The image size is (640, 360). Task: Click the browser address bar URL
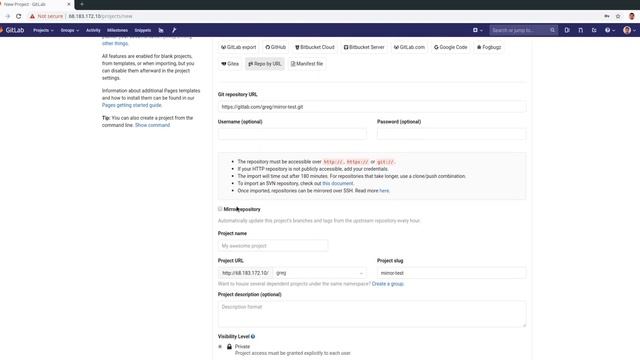[x=100, y=16]
